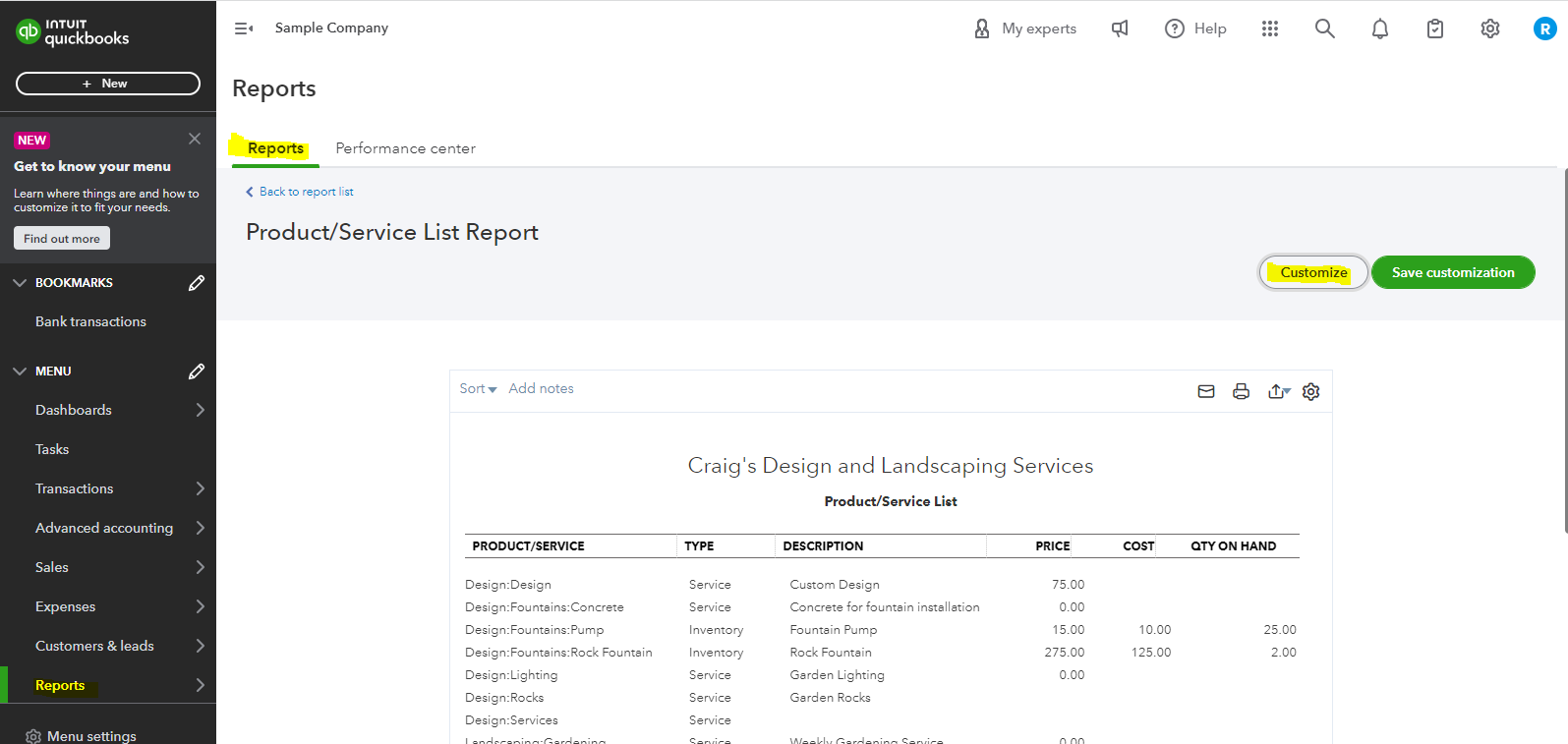Click the company title Craig's Design and Landscaping Services
Image resolution: width=1568 pixels, height=744 pixels.
pyautogui.click(x=891, y=466)
